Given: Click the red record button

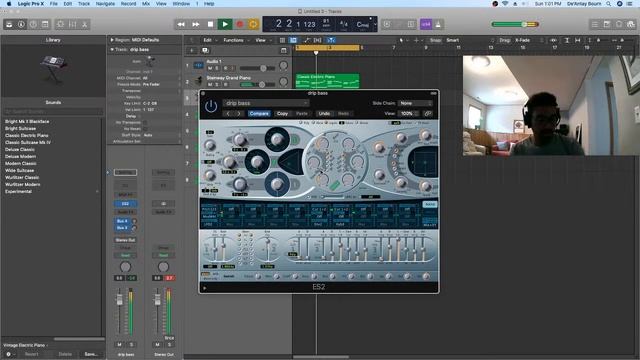Looking at the screenshot, I should (240, 24).
